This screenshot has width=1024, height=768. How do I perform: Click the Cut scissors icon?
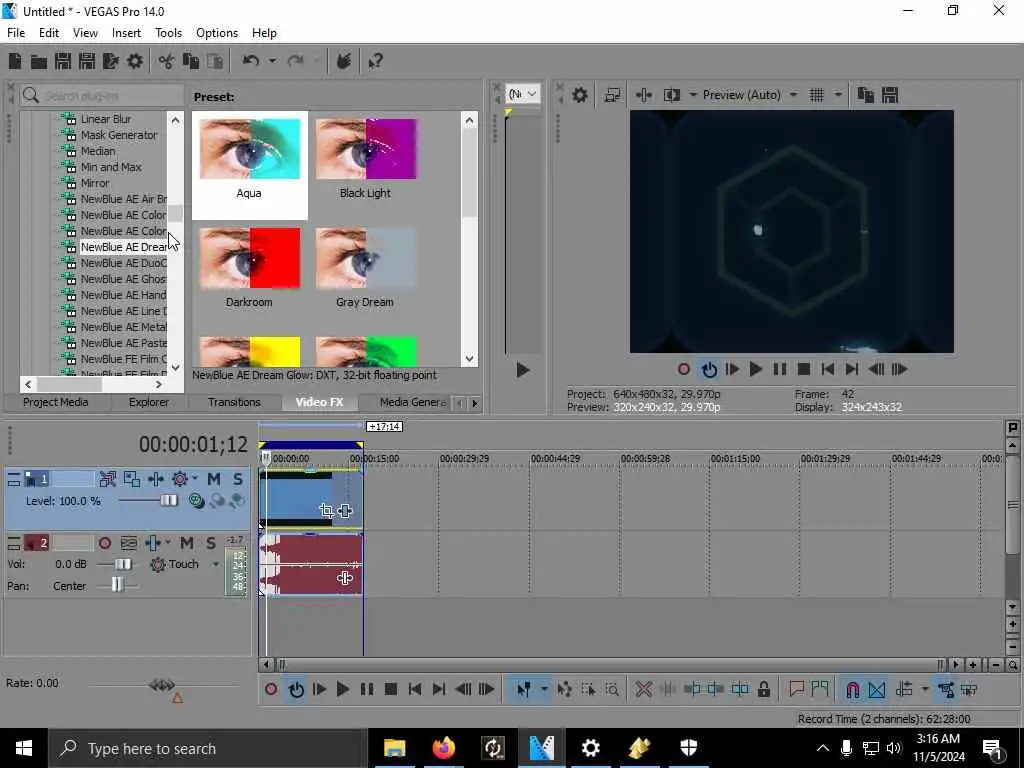167,61
